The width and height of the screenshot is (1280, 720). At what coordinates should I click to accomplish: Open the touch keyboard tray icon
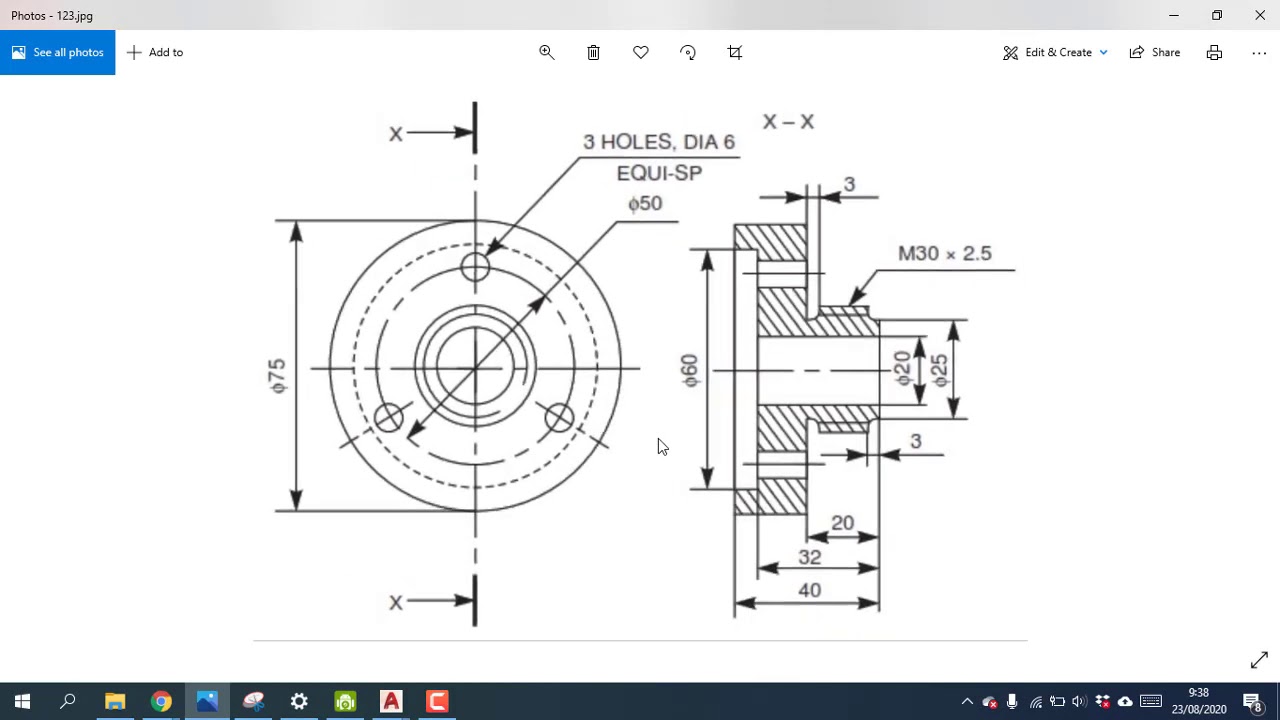1151,701
